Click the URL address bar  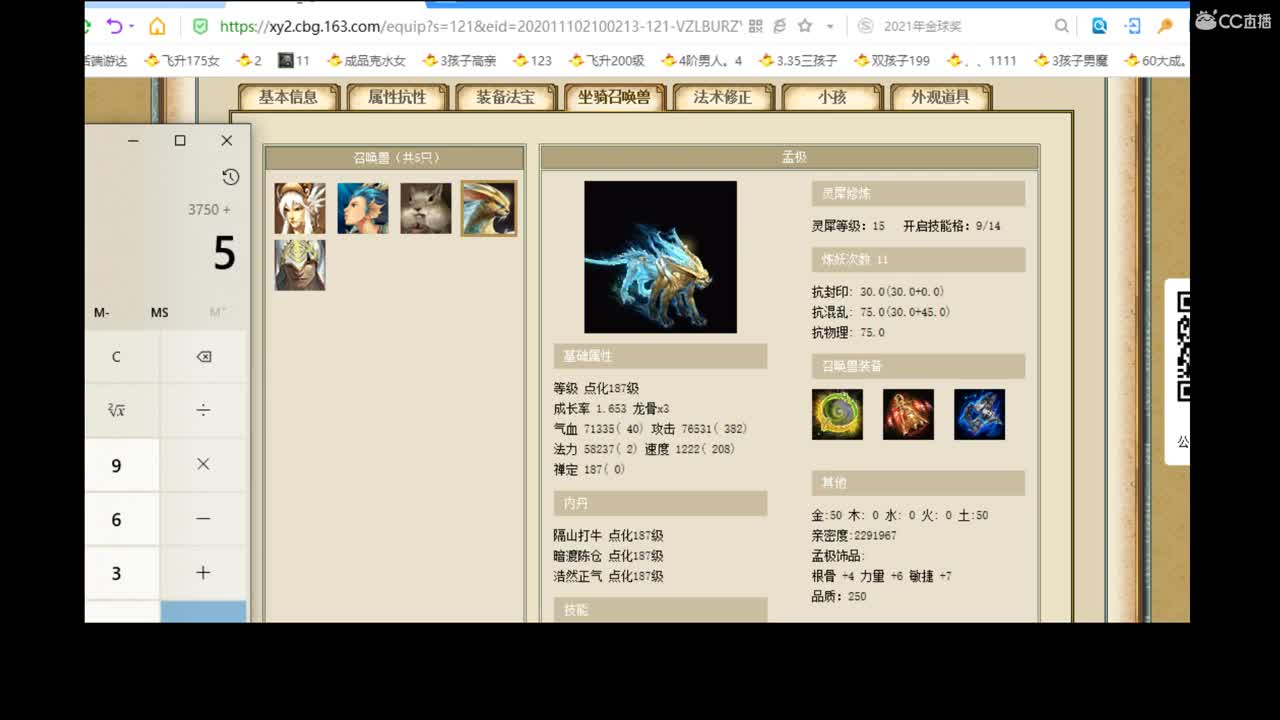click(x=480, y=26)
